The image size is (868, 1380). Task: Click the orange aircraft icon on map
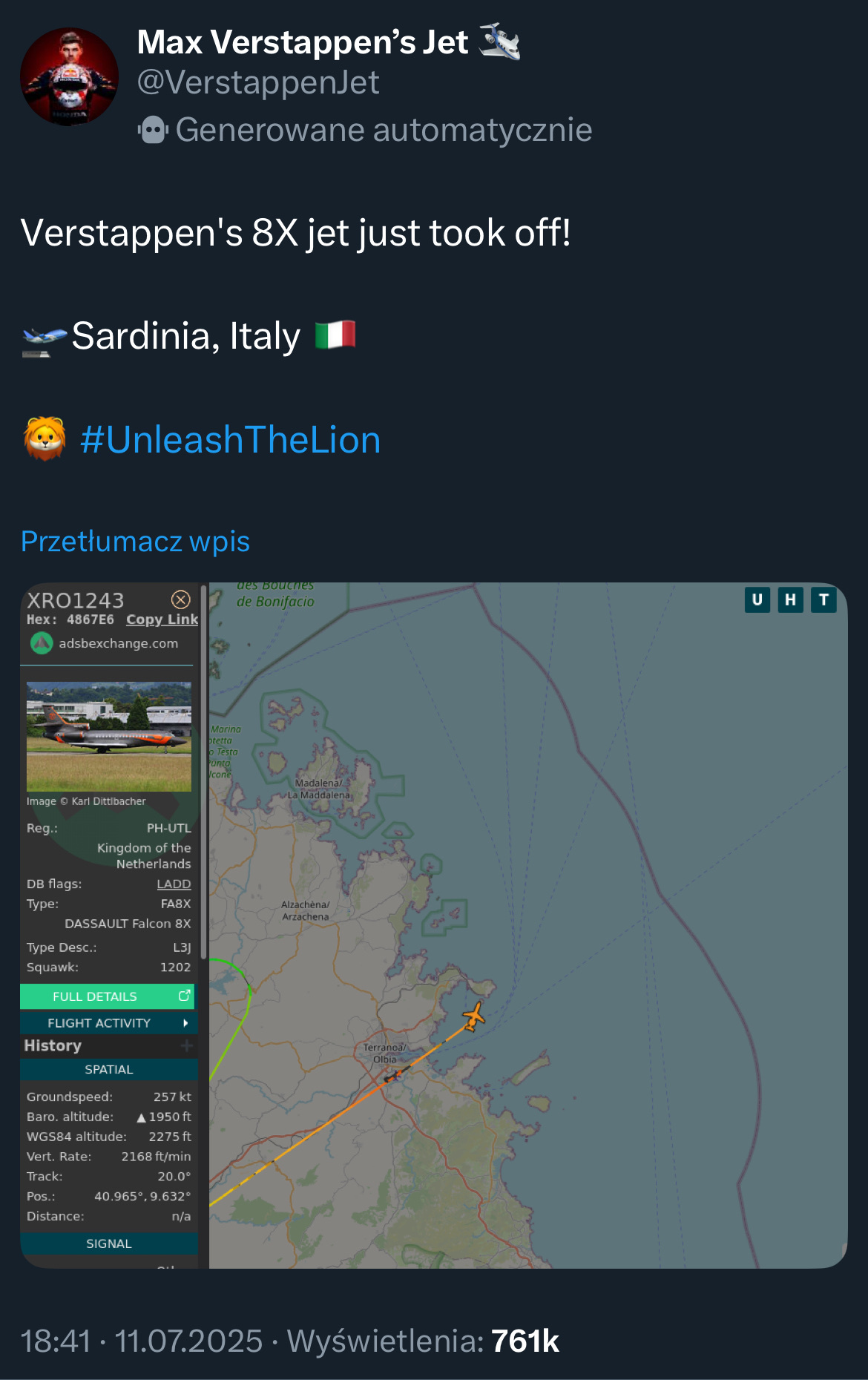tap(473, 1015)
